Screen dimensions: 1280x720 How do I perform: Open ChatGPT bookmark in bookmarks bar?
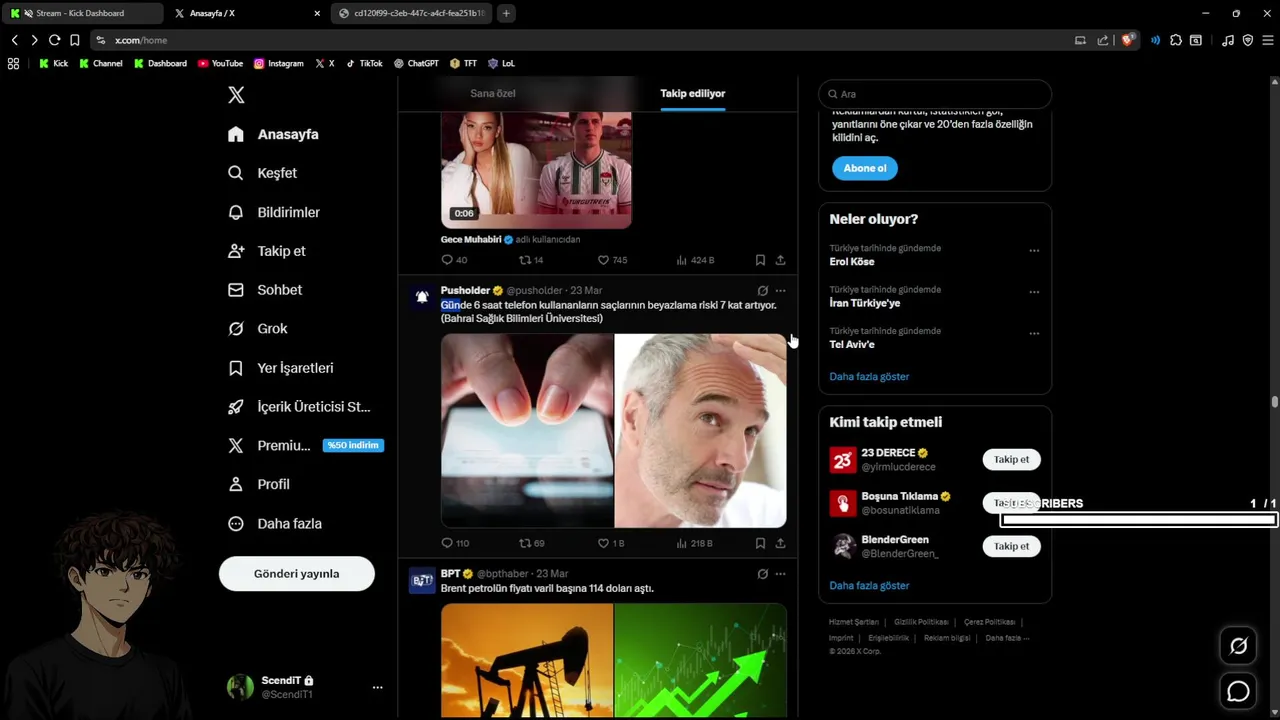(x=416, y=63)
